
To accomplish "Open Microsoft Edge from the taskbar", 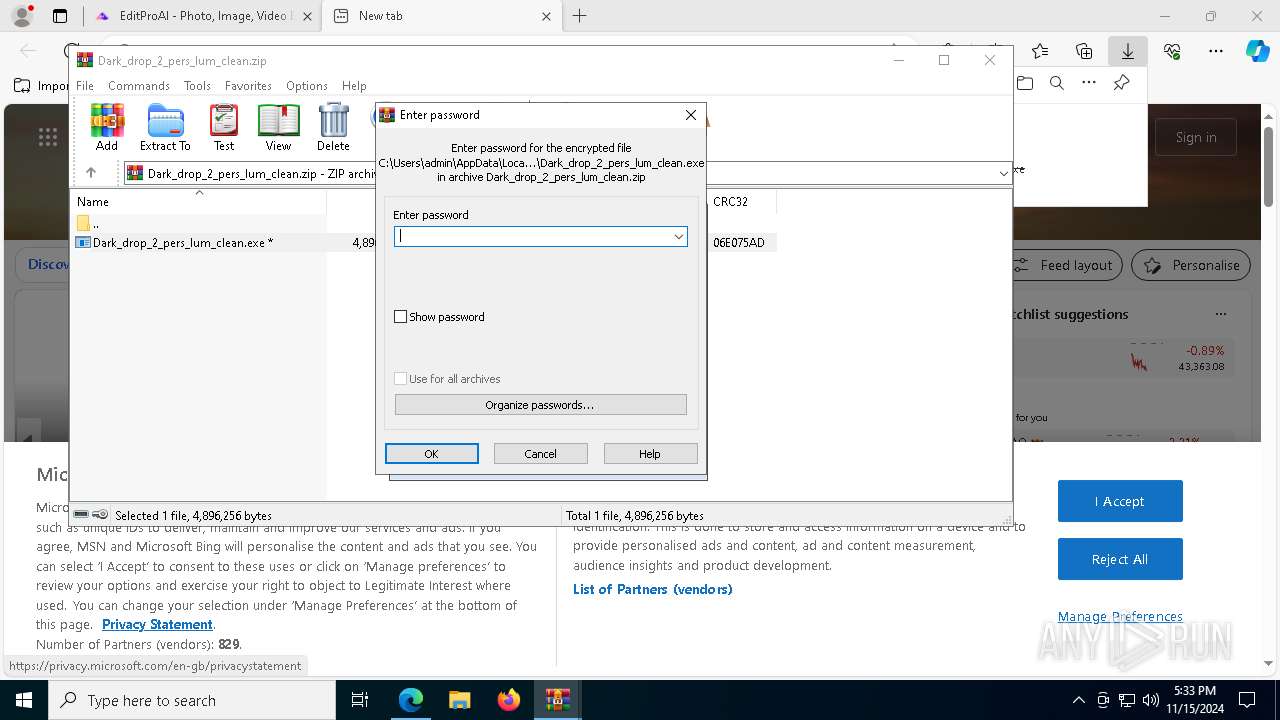I will (411, 700).
